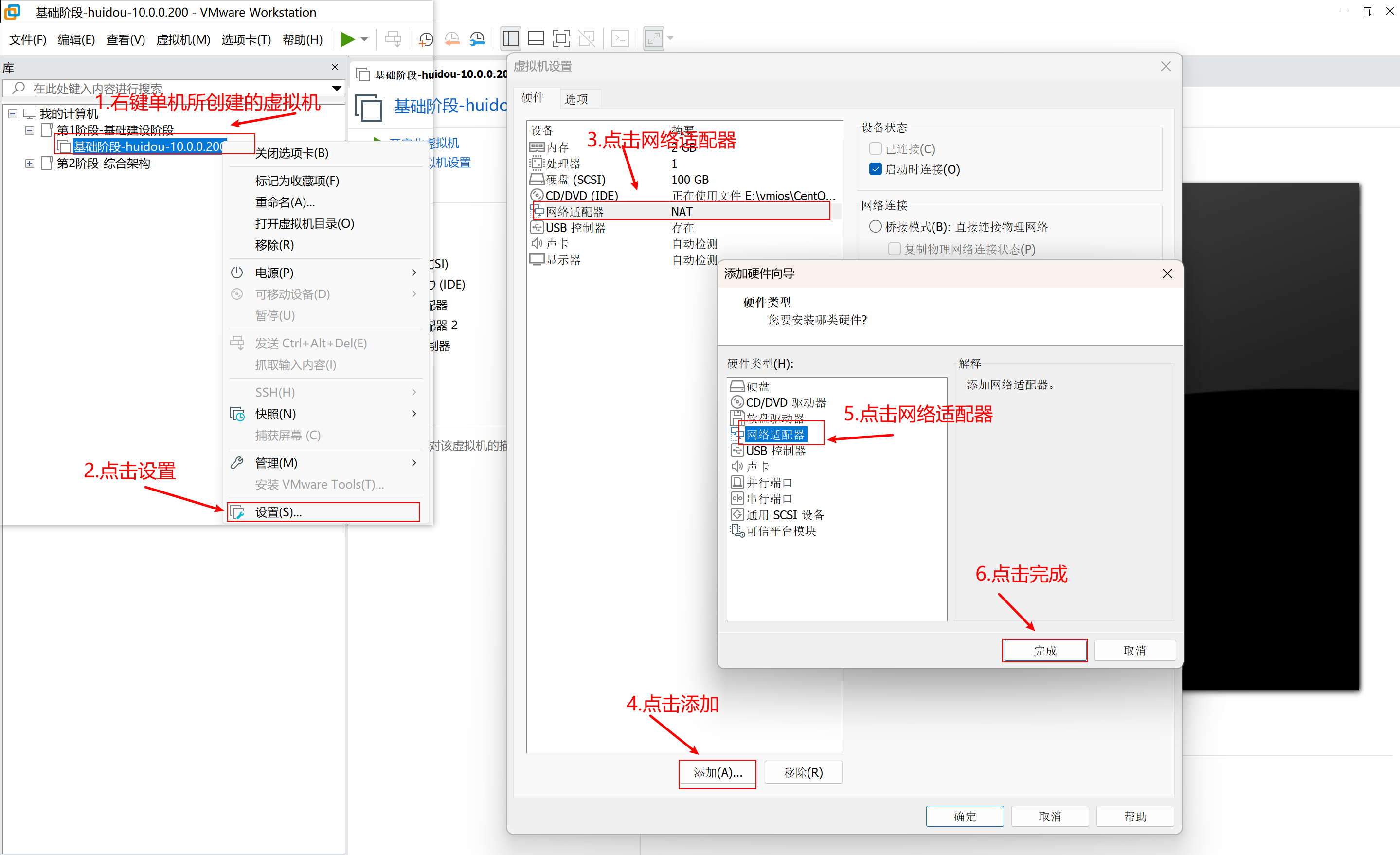Image resolution: width=1400 pixels, height=855 pixels.
Task: Open the snapshot manager wrench icon
Action: (x=477, y=39)
